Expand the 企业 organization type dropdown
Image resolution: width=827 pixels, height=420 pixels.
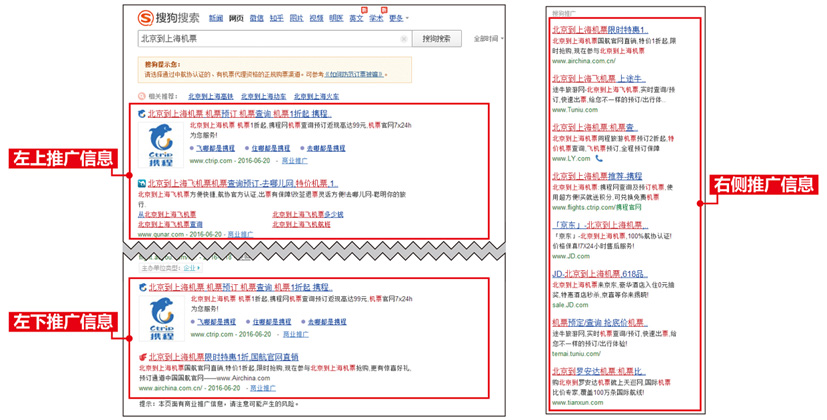[x=191, y=268]
